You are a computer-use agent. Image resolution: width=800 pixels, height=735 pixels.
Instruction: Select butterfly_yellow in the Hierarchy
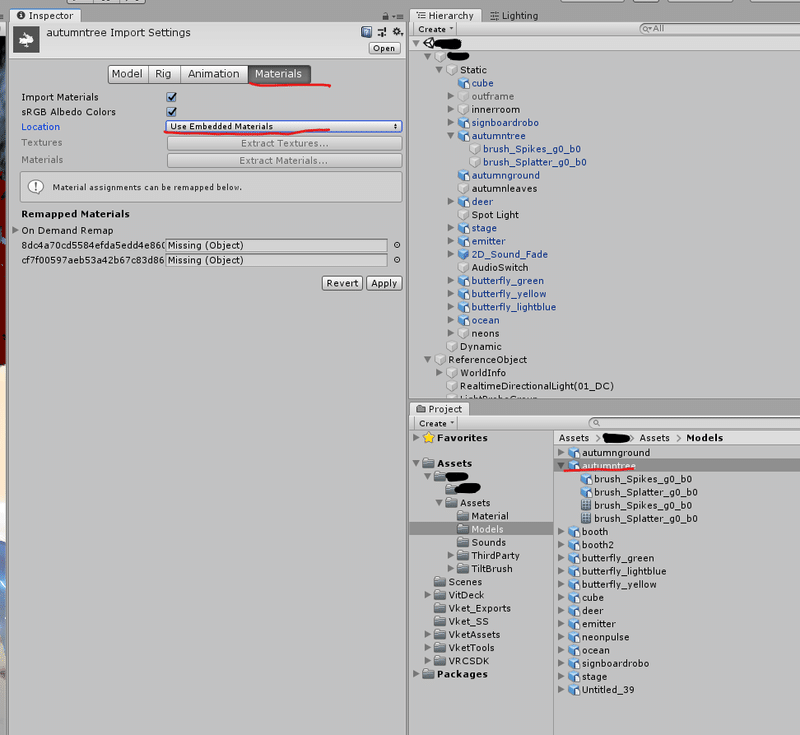click(509, 294)
